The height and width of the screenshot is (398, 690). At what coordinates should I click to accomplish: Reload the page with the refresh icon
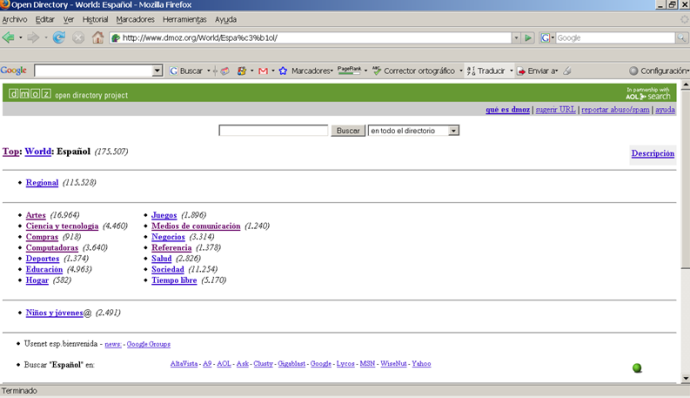(59, 37)
